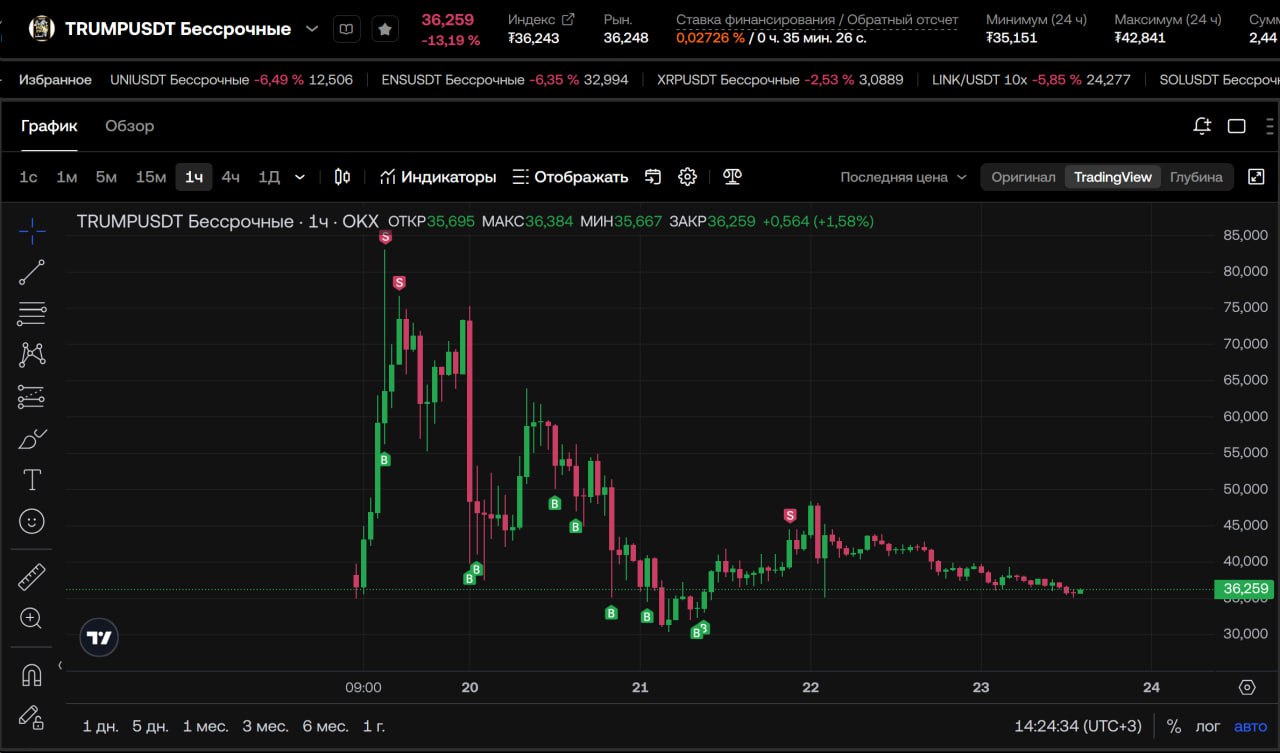Image resolution: width=1280 pixels, height=753 pixels.
Task: Set the 6 мес. date range
Action: tap(325, 726)
